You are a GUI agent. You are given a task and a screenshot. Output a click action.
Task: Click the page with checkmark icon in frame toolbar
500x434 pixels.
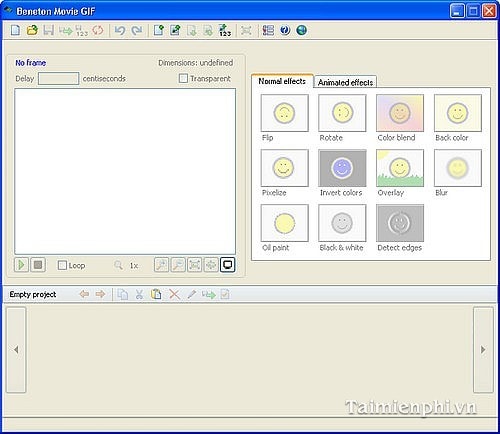(225, 294)
